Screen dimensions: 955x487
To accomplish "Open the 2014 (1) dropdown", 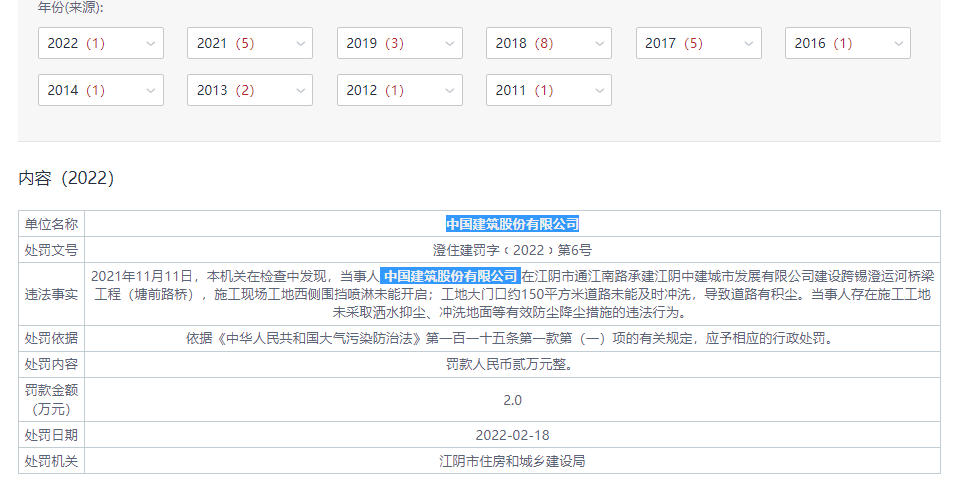I will click(x=100, y=90).
